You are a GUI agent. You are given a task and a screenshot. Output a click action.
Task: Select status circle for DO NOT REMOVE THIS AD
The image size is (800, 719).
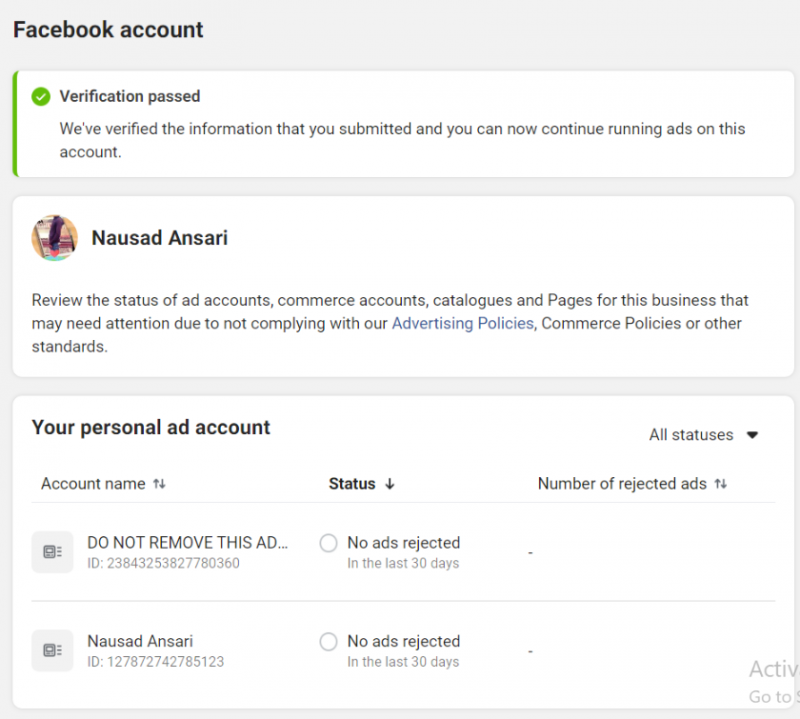coord(328,543)
